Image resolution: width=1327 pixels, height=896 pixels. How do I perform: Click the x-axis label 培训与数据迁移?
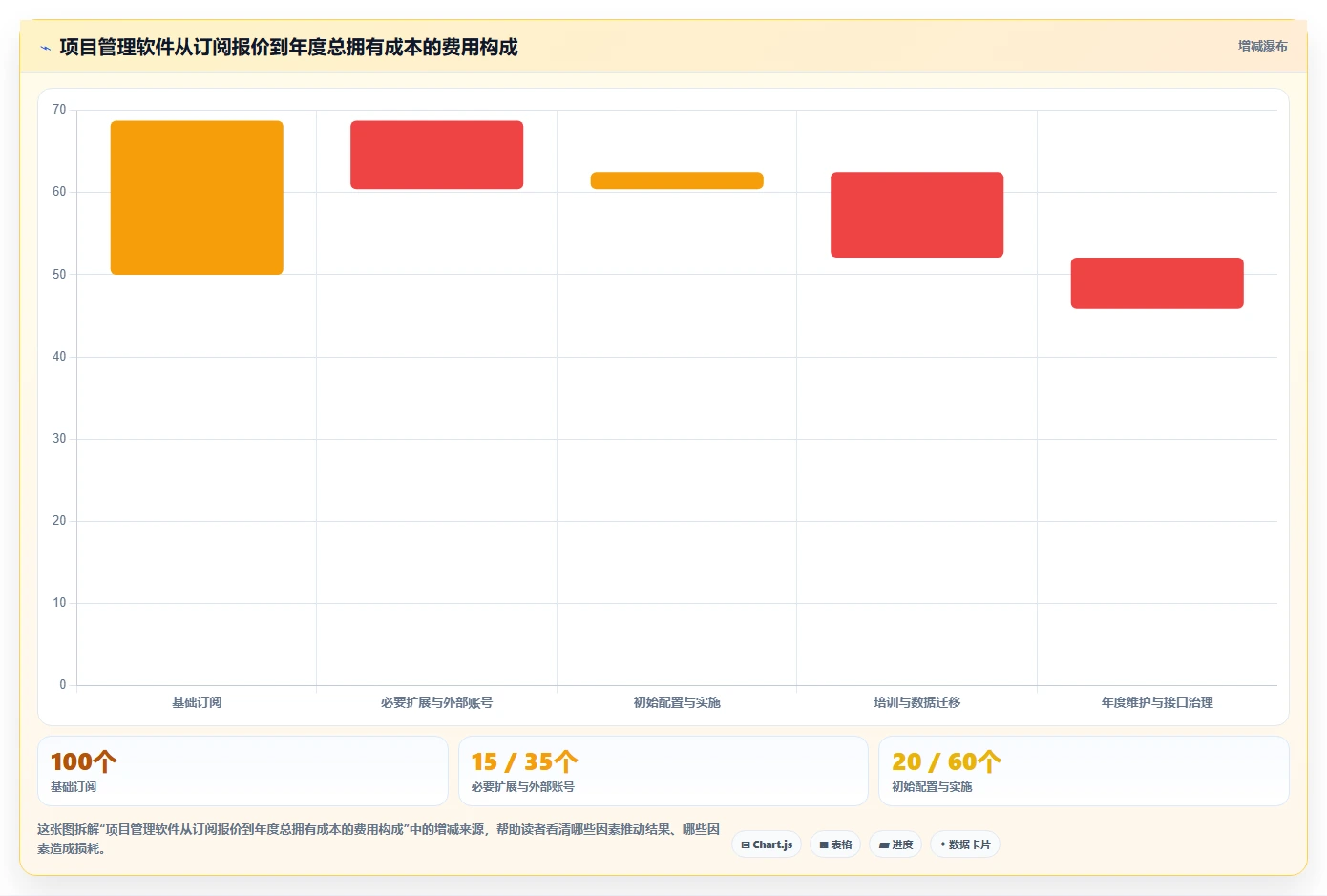click(x=916, y=702)
